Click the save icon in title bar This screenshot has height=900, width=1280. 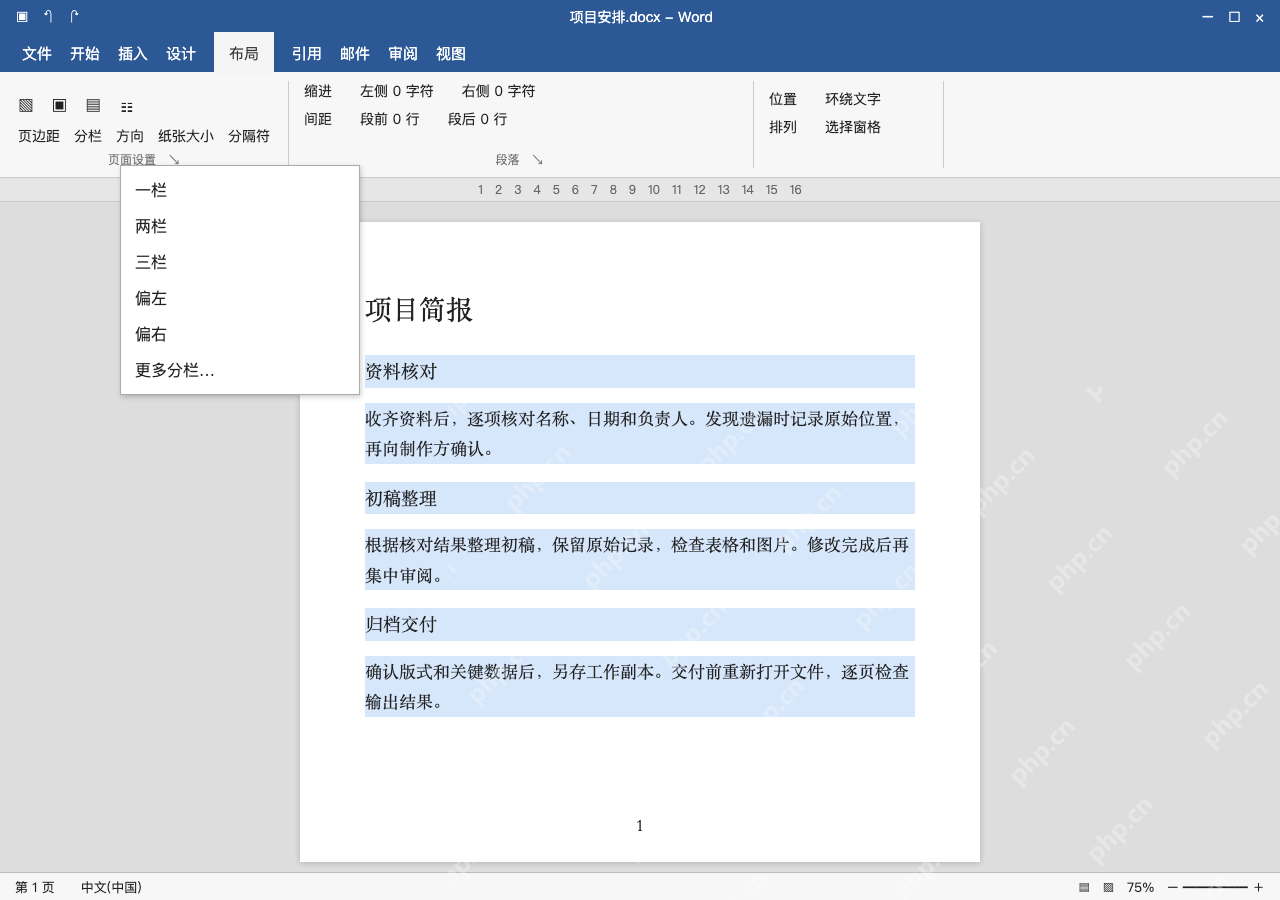click(x=22, y=16)
